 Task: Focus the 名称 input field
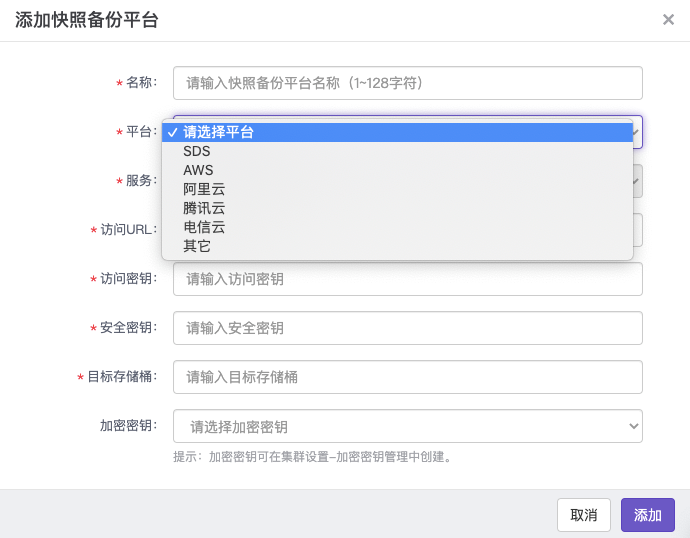407,83
